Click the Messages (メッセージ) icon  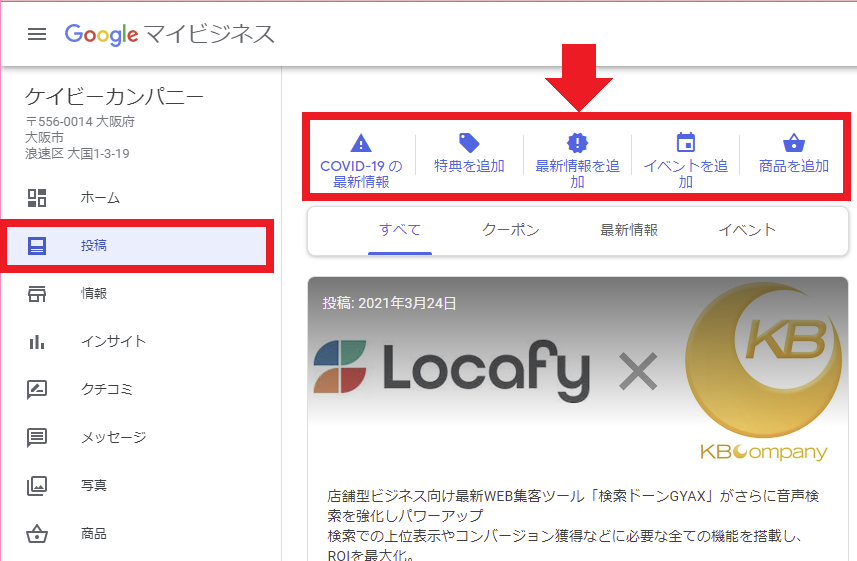[37, 437]
